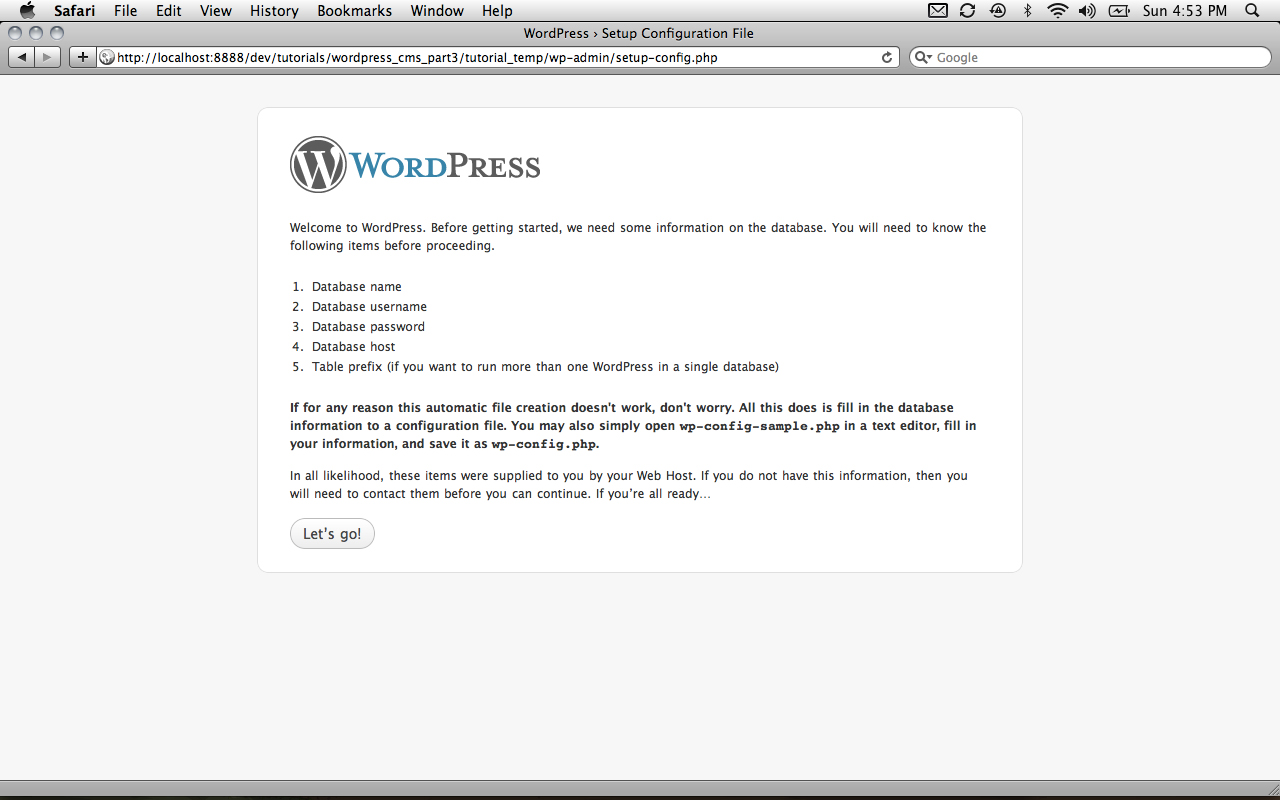The image size is (1280, 800).
Task: Click the "Table prefix" list item
Action: tap(545, 367)
